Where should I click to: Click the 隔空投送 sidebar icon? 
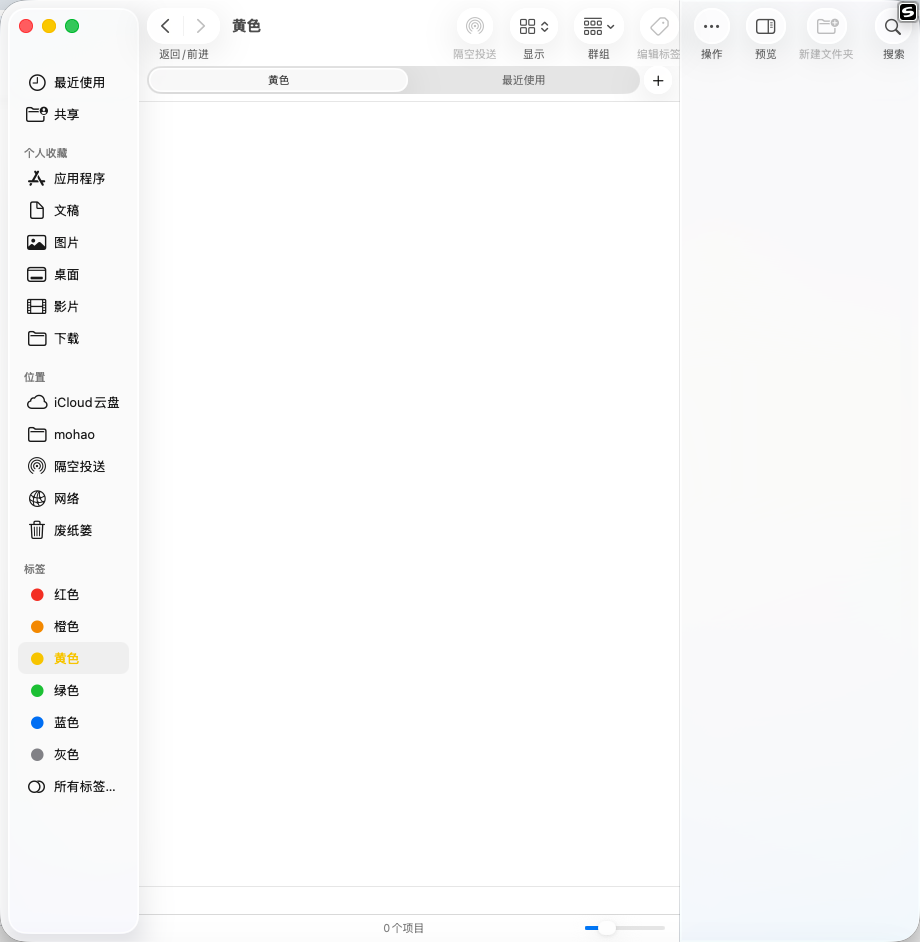coord(37,466)
